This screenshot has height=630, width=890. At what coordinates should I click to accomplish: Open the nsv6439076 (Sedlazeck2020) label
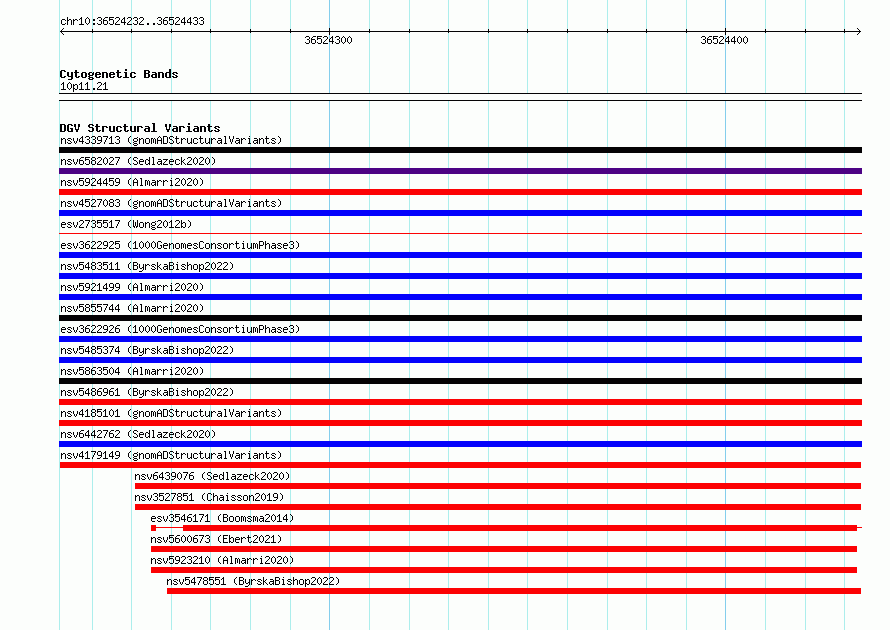(212, 476)
